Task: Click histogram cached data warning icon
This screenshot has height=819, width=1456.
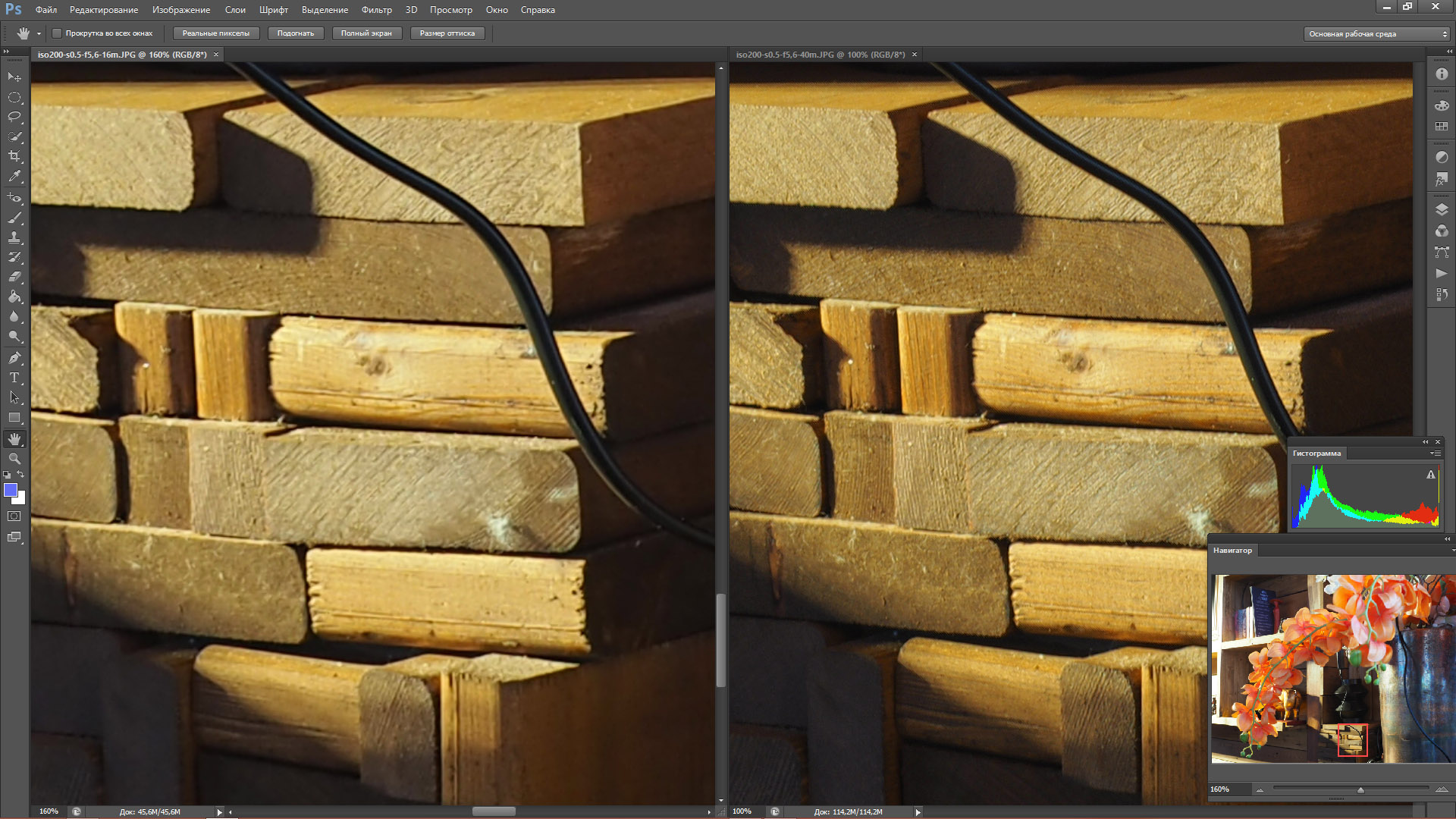Action: (x=1431, y=475)
